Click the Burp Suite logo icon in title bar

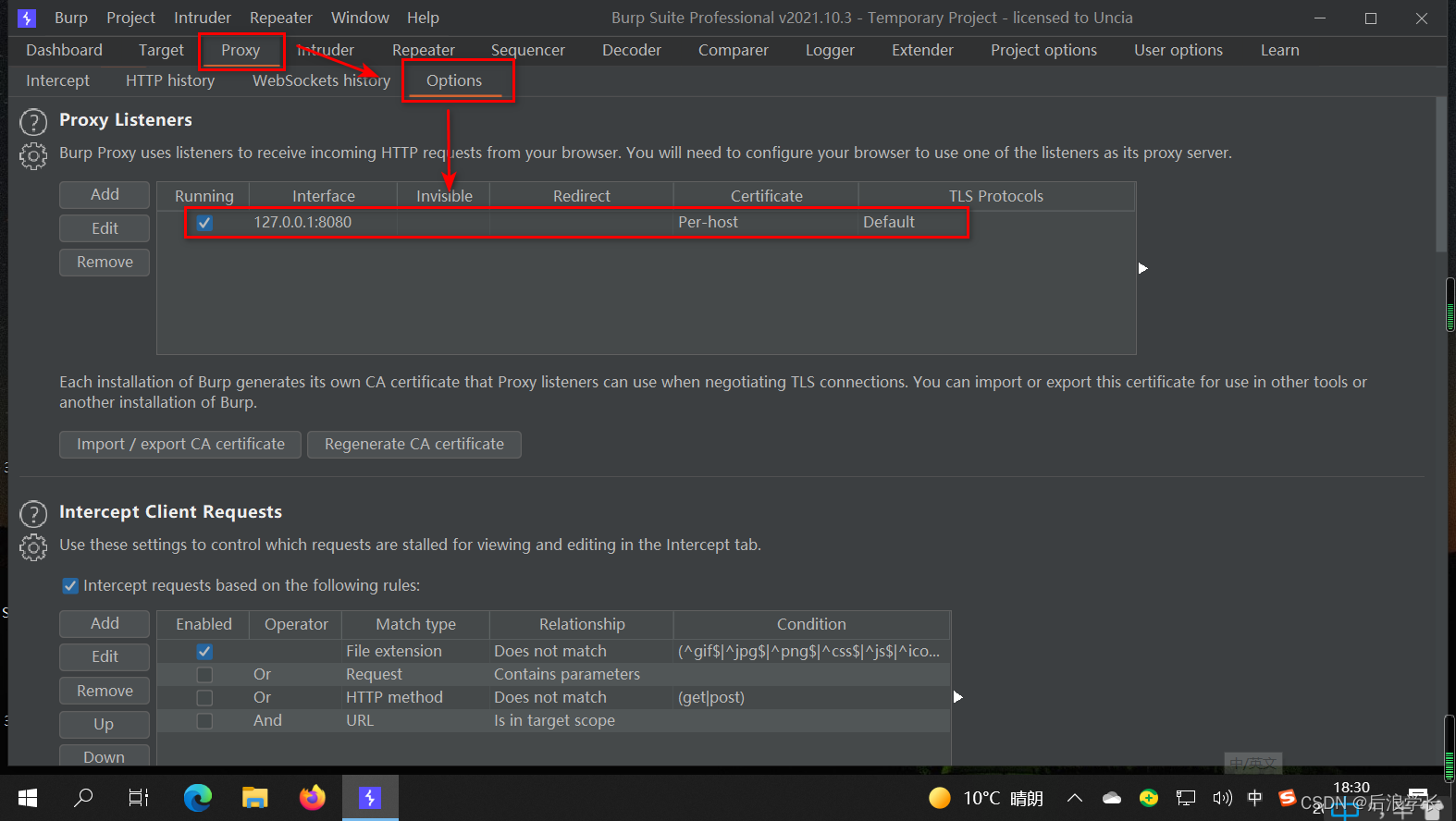click(27, 18)
